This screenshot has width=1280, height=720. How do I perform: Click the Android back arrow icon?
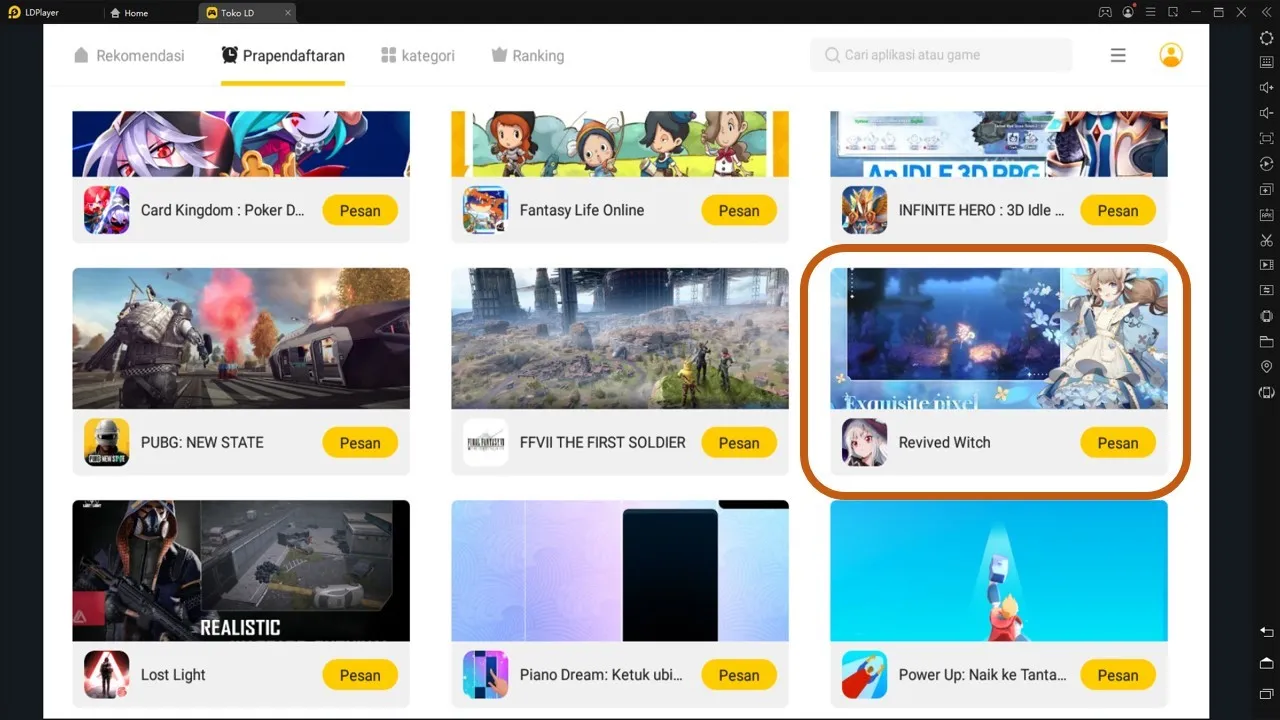click(x=1266, y=632)
